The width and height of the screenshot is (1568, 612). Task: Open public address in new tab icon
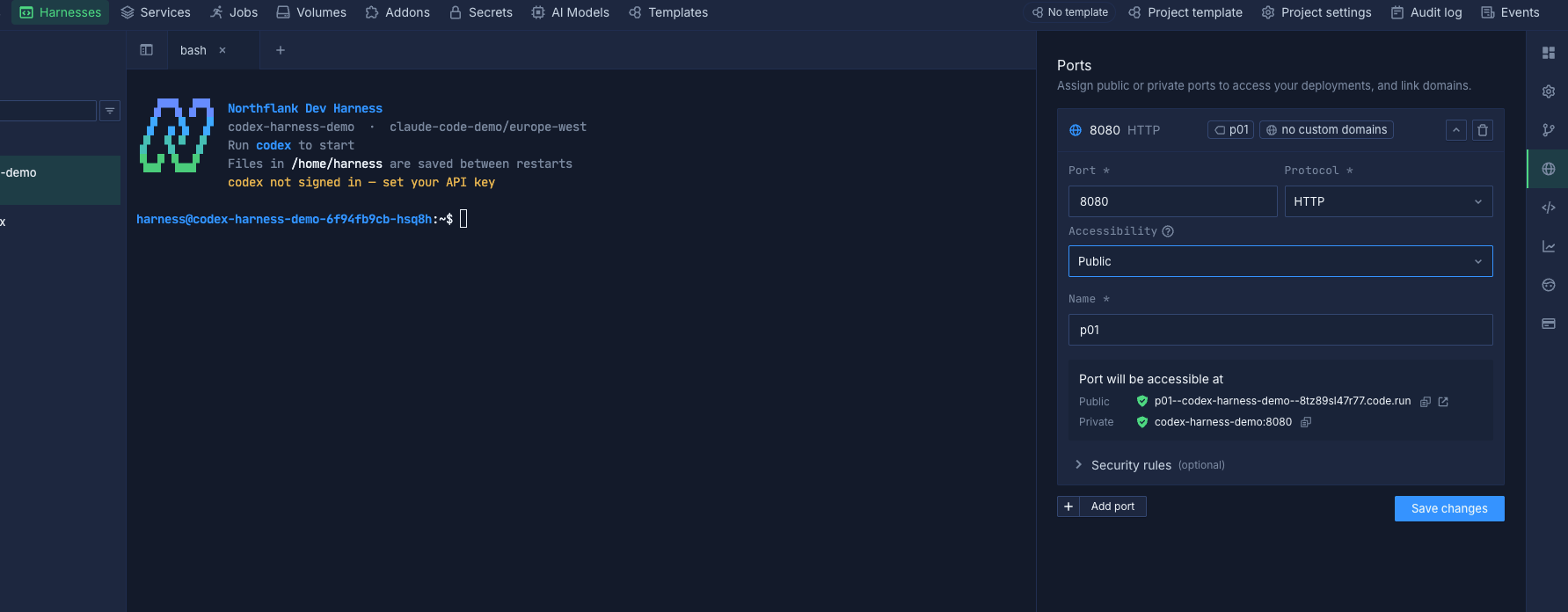click(x=1443, y=402)
